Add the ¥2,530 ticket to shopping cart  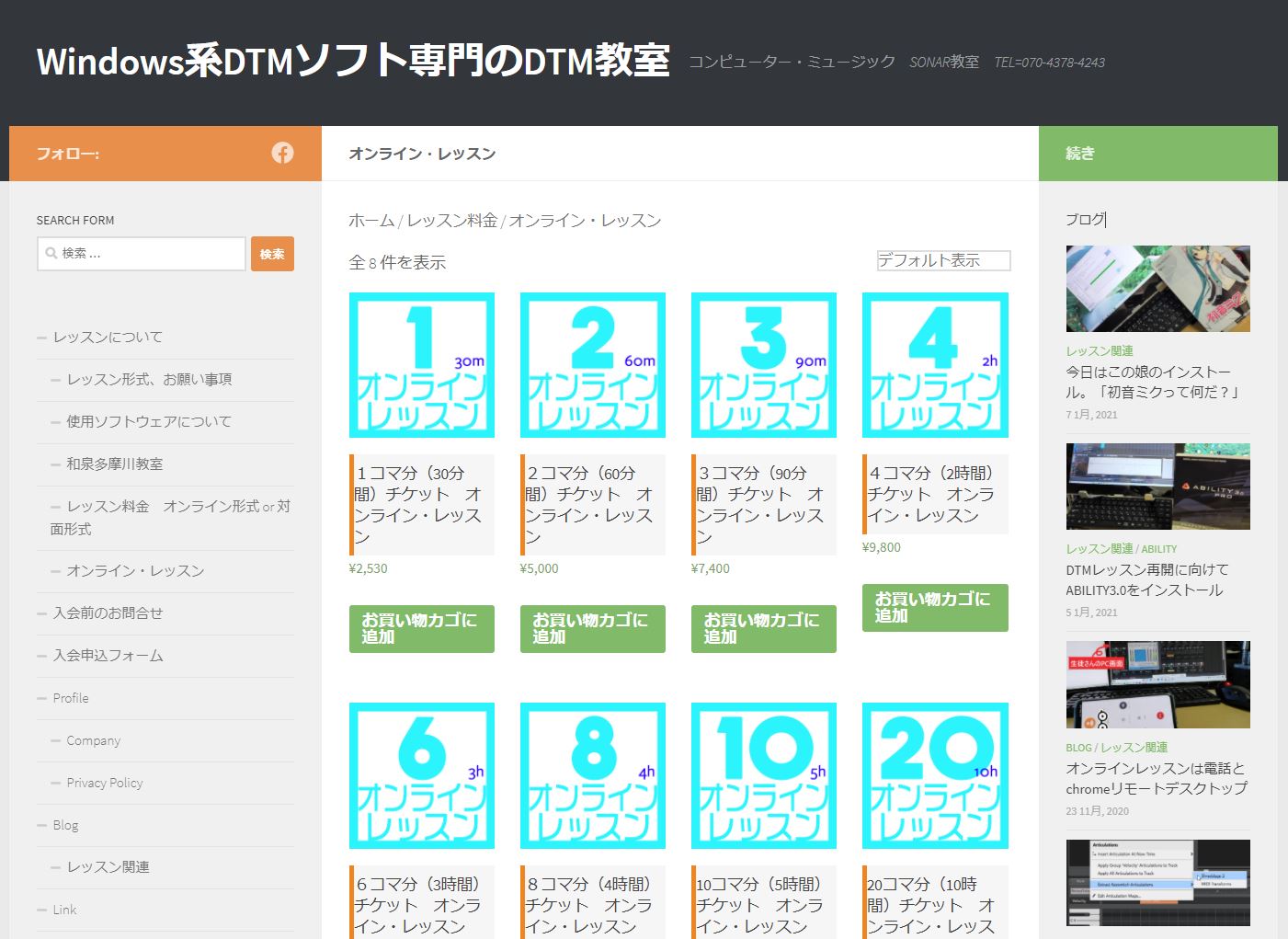coord(422,629)
